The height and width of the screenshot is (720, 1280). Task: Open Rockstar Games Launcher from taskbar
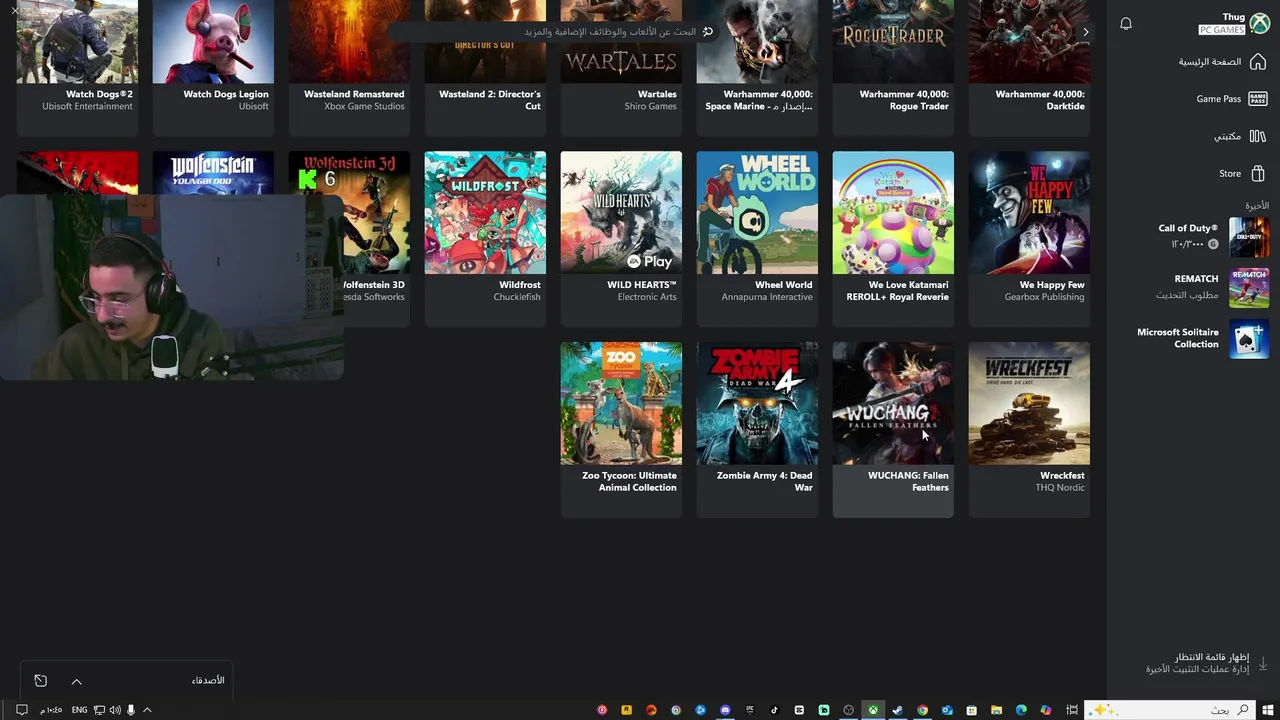627,710
